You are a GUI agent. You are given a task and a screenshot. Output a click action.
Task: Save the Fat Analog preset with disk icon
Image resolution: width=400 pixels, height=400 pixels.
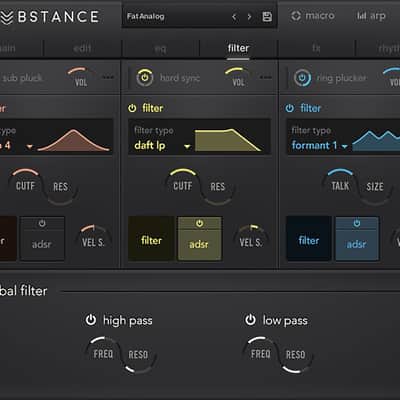(x=267, y=17)
